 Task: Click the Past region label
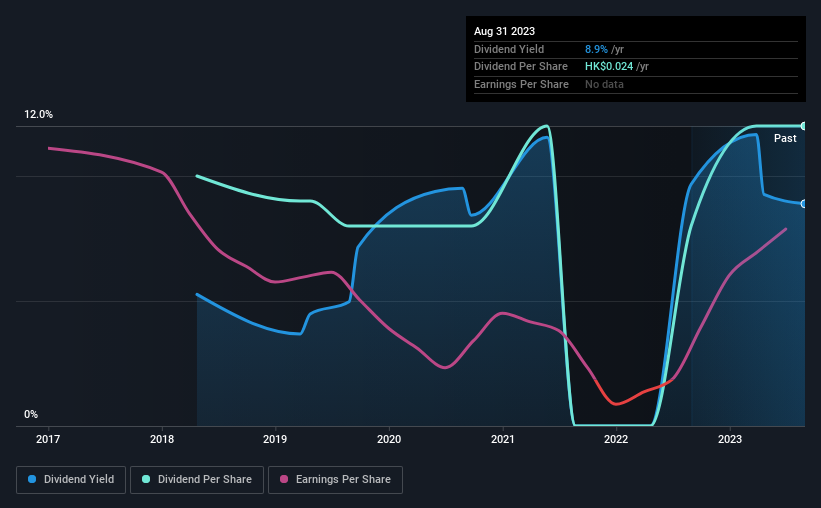785,138
